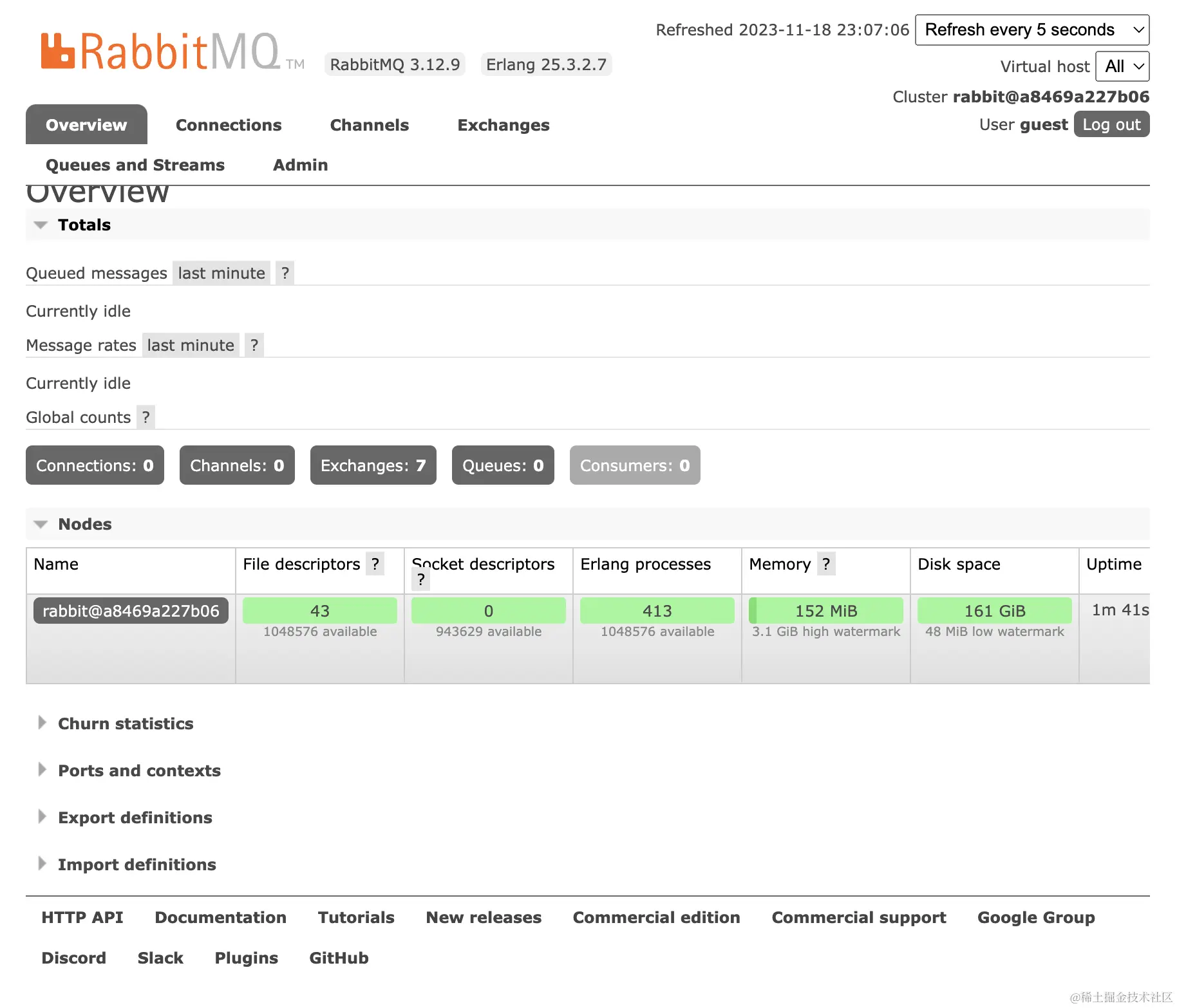Viewport: 1177px width, 1008px height.
Task: Log out the guest user
Action: tap(1111, 124)
